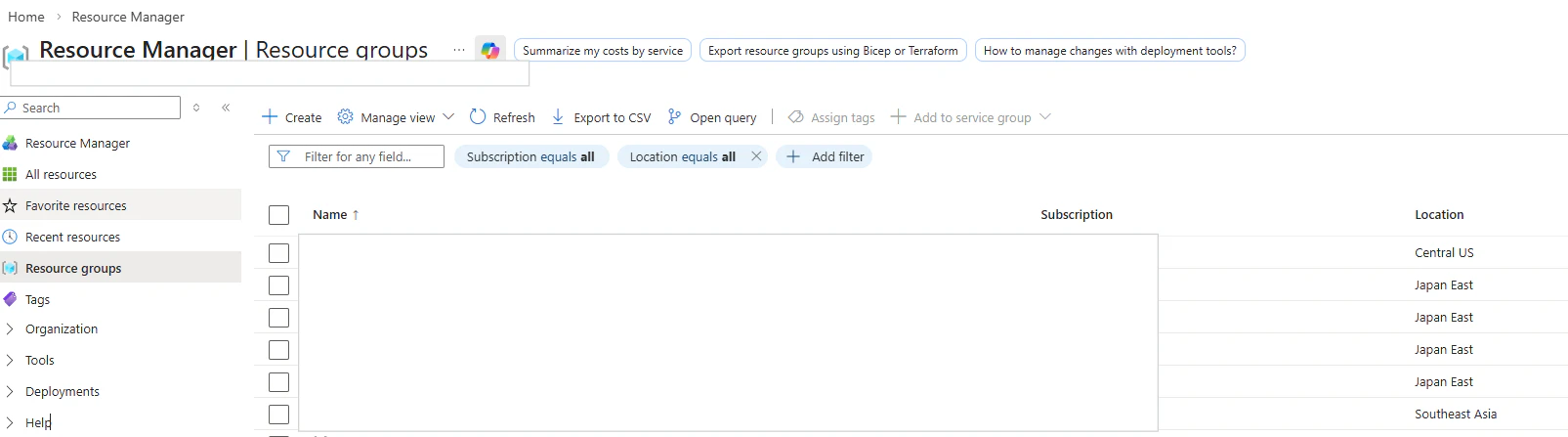The image size is (1568, 437).
Task: Click the Add filter plus icon
Action: 793,156
